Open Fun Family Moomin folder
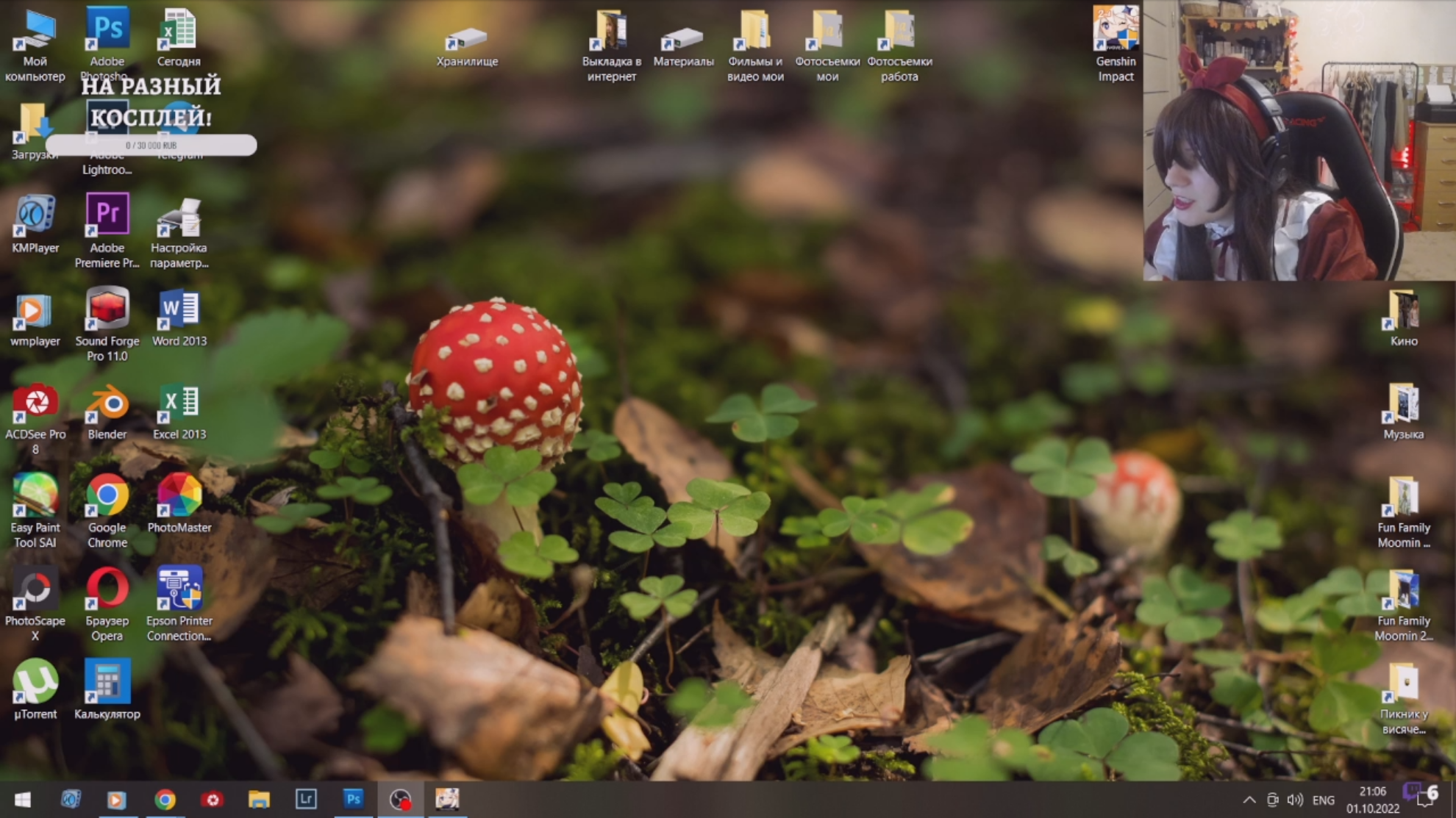Image resolution: width=1456 pixels, height=818 pixels. click(x=1403, y=512)
